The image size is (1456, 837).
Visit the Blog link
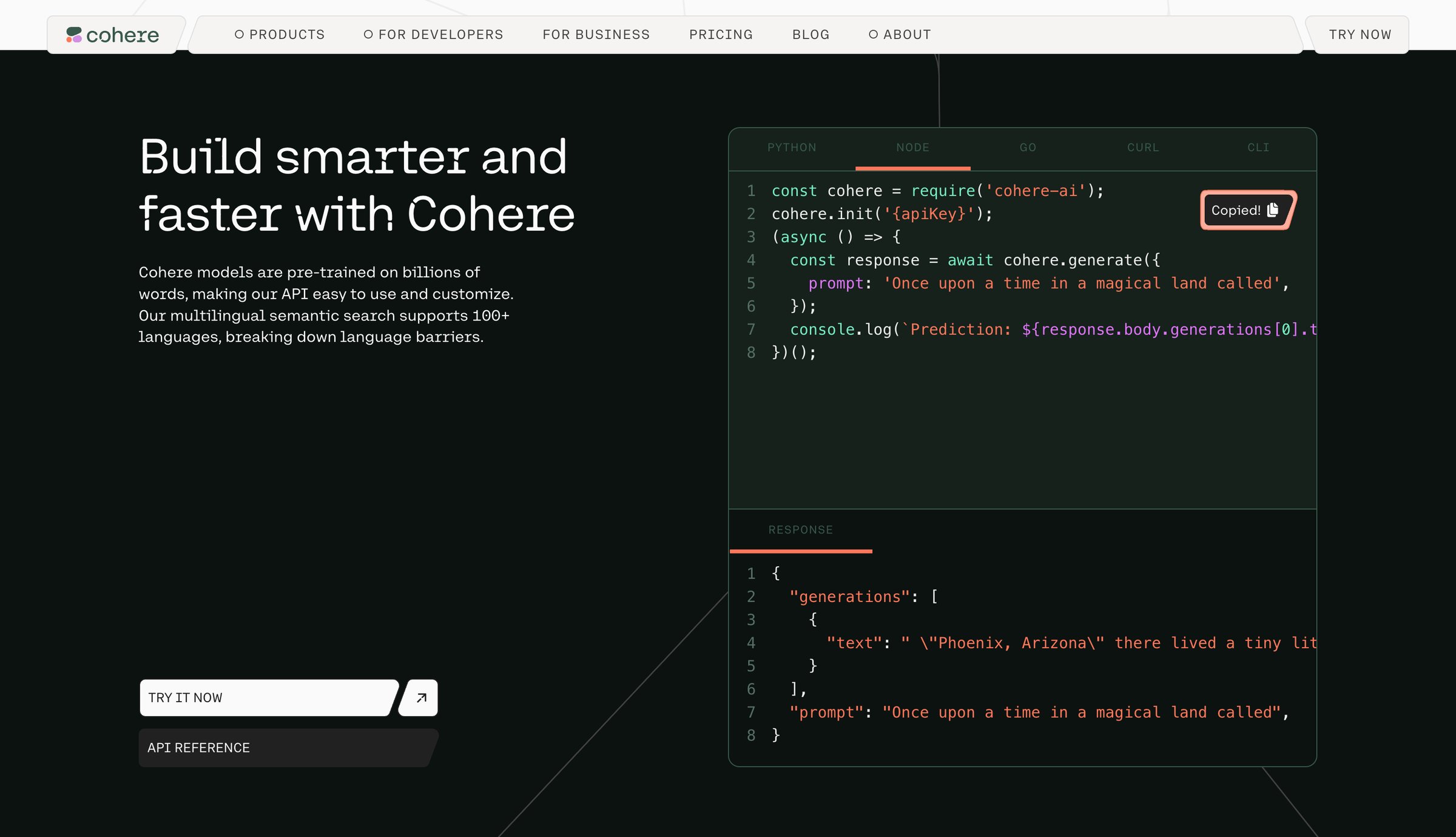tap(811, 35)
